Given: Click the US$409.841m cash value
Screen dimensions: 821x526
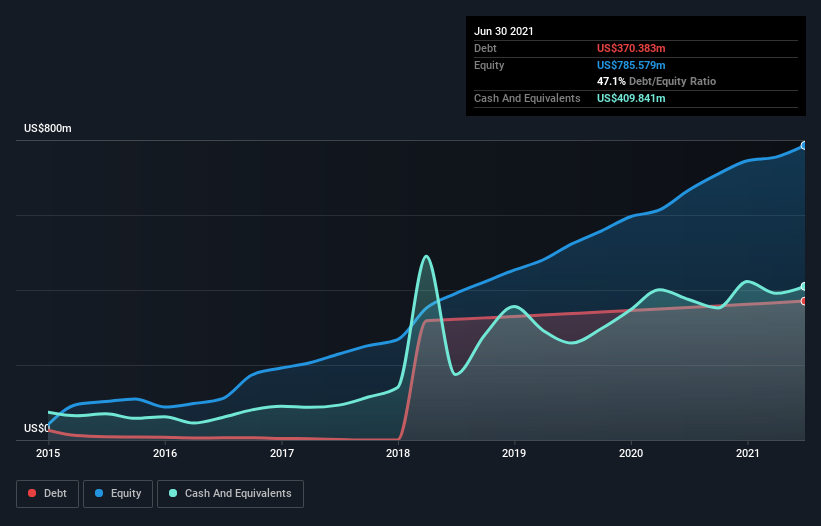Looking at the screenshot, I should [x=631, y=98].
